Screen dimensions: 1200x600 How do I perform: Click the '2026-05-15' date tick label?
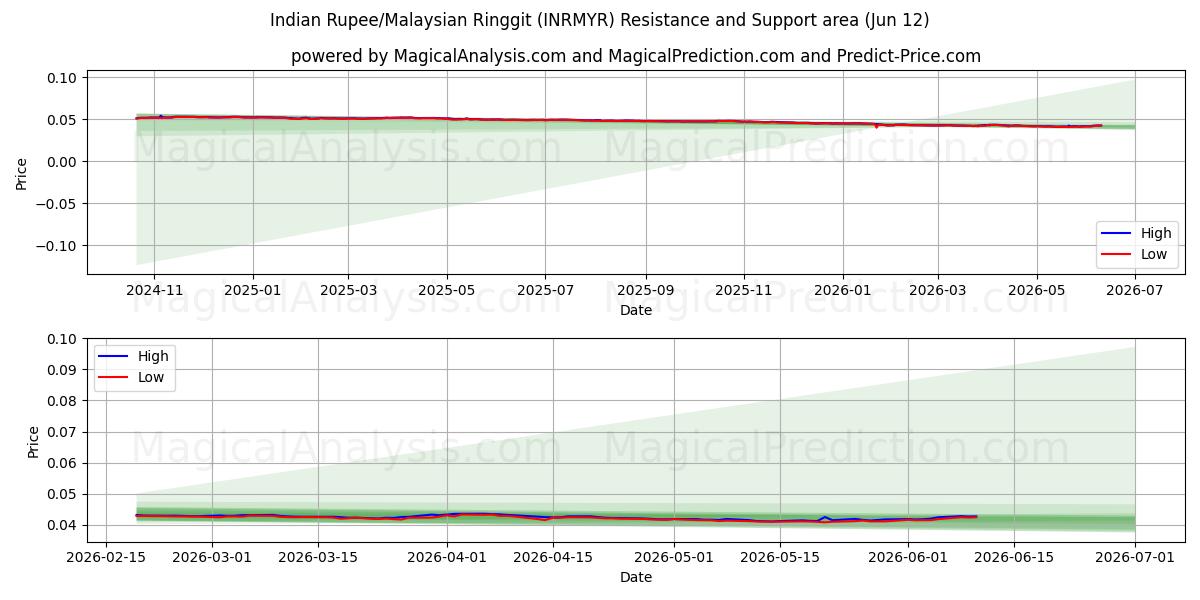tap(780, 558)
